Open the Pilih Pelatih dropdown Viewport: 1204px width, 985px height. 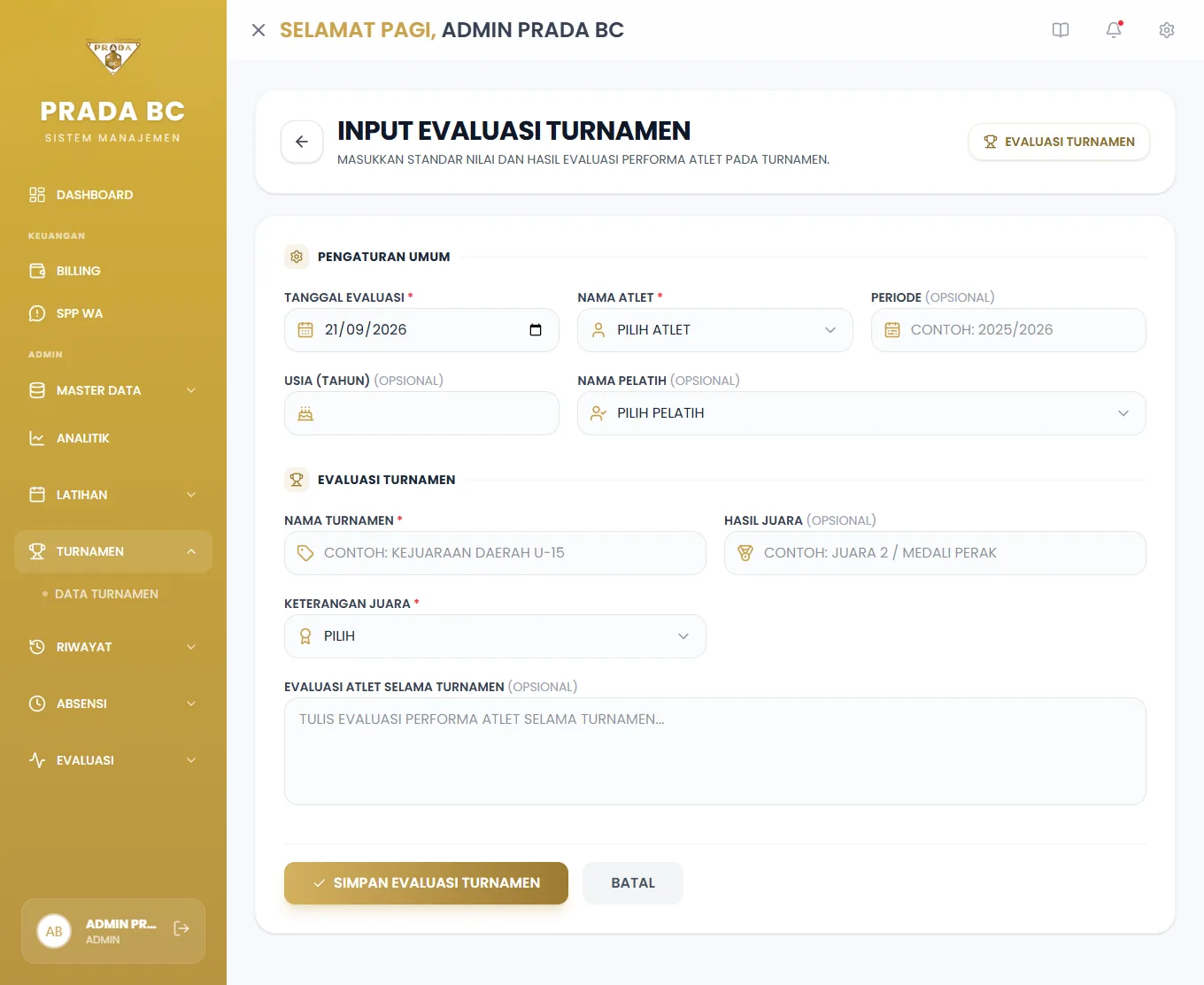tap(861, 413)
